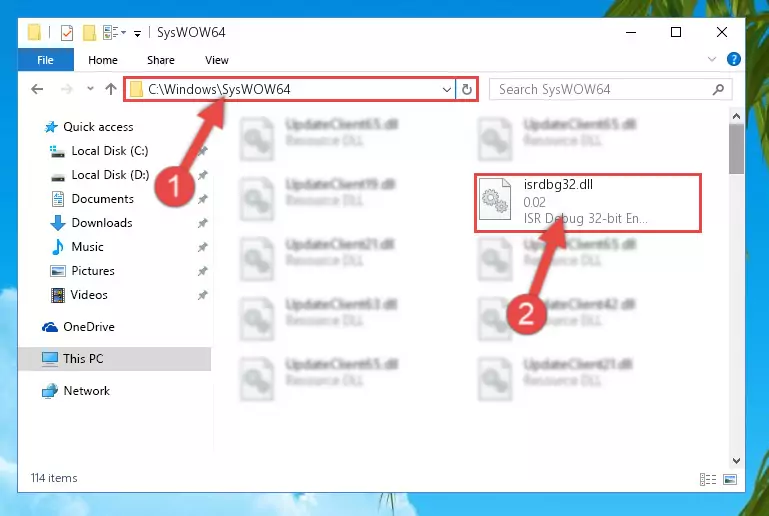Screen dimensions: 769x516
Task: Select This PC in navigation pane
Action: 114,359
